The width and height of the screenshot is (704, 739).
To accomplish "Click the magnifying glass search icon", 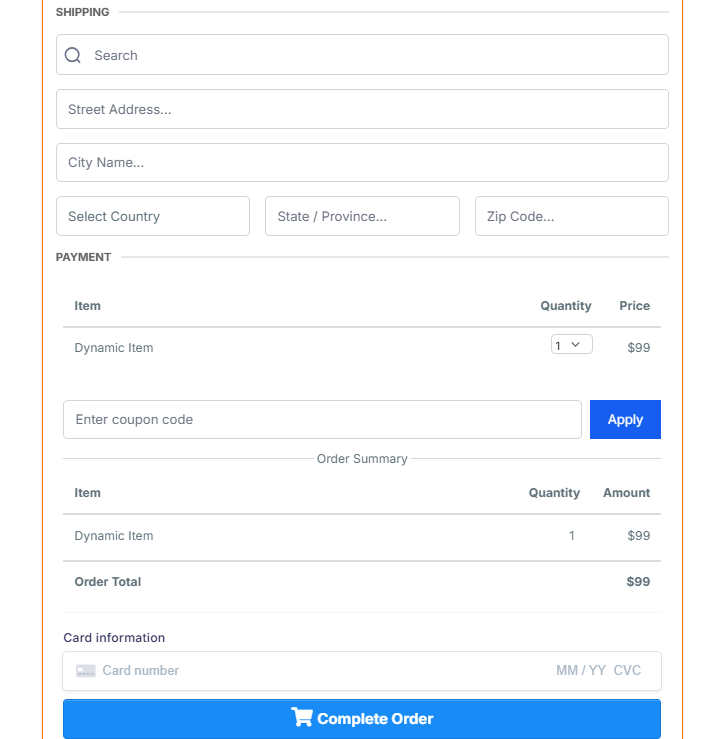I will pos(73,55).
